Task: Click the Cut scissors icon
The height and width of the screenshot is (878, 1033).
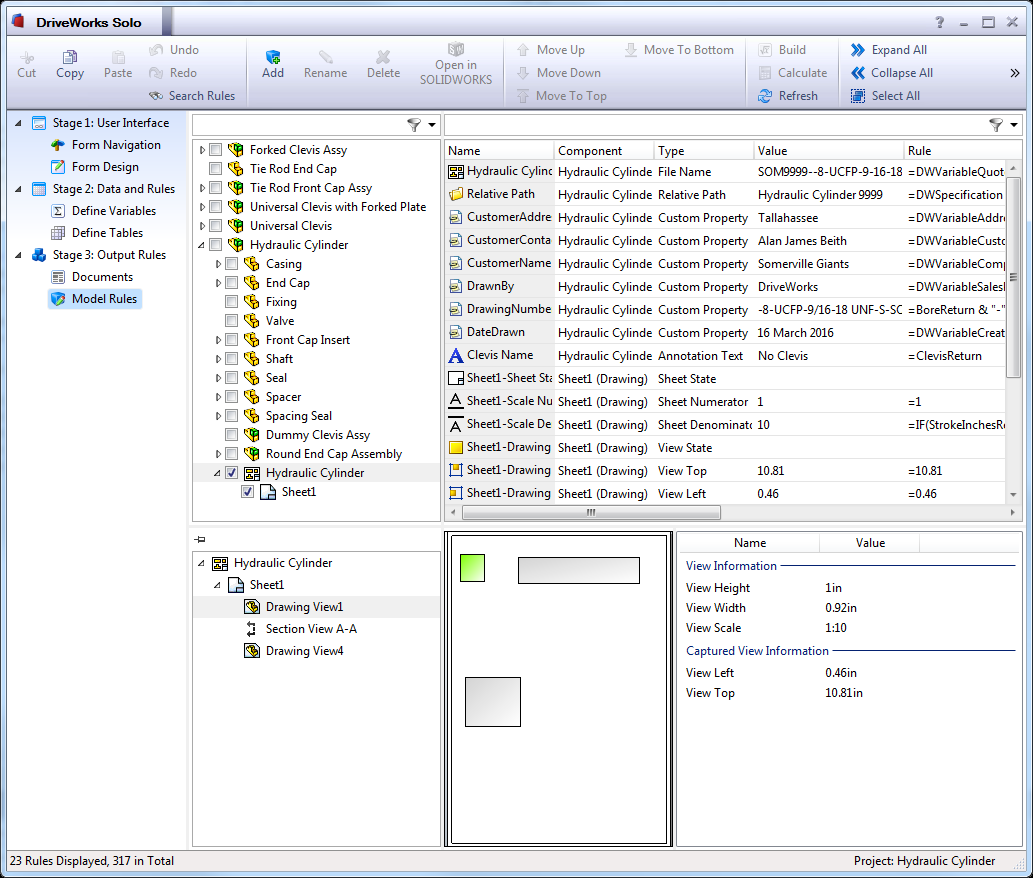Action: (26, 56)
